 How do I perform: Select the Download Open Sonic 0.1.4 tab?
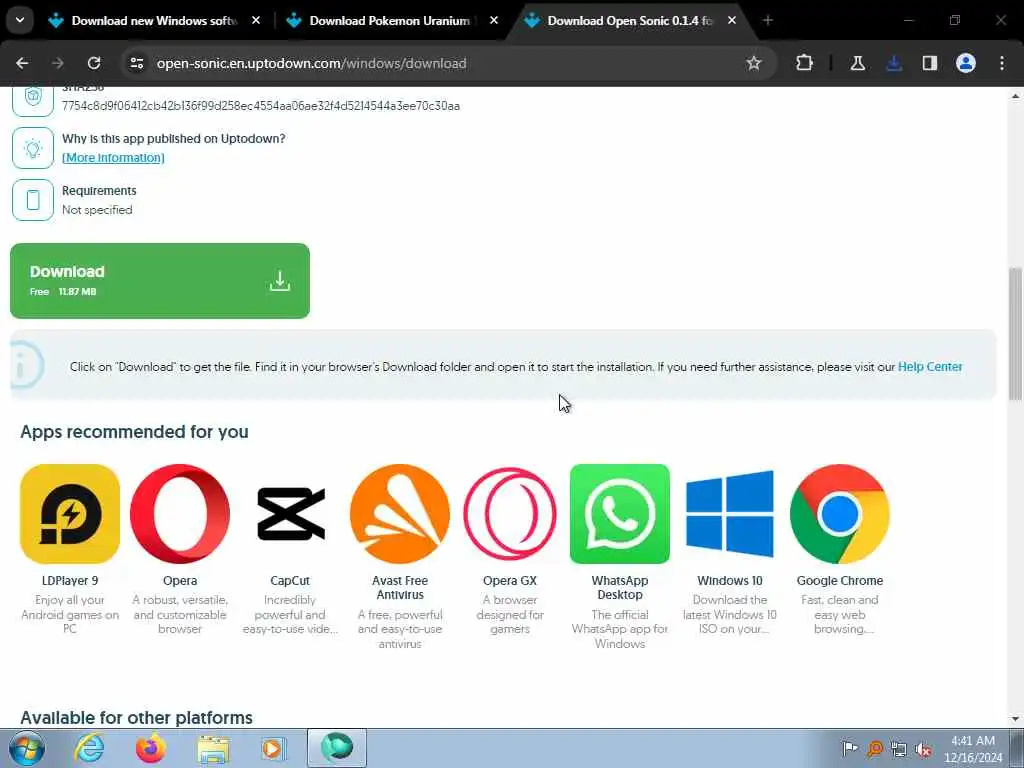point(630,21)
